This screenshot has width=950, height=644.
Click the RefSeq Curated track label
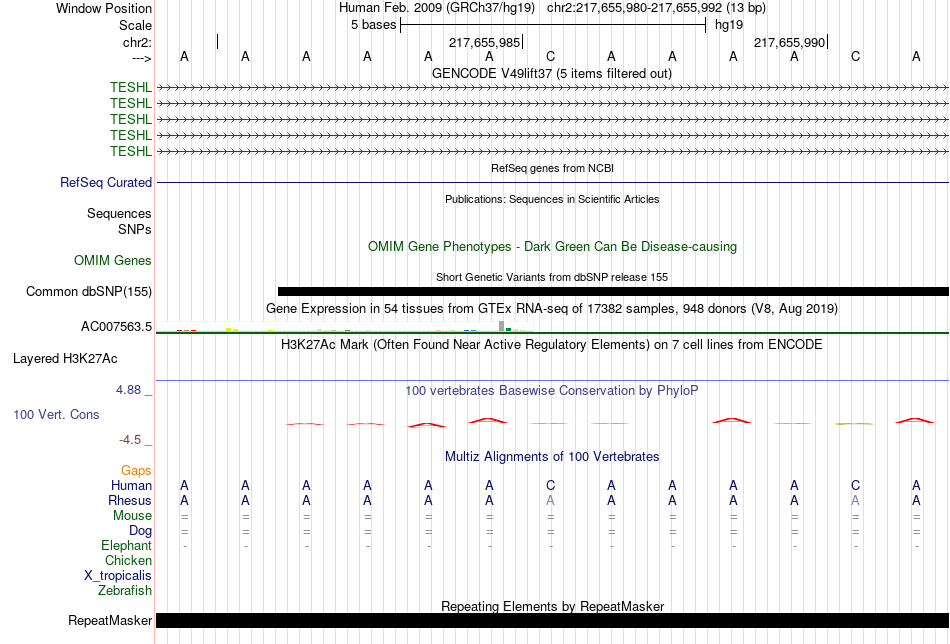(106, 182)
